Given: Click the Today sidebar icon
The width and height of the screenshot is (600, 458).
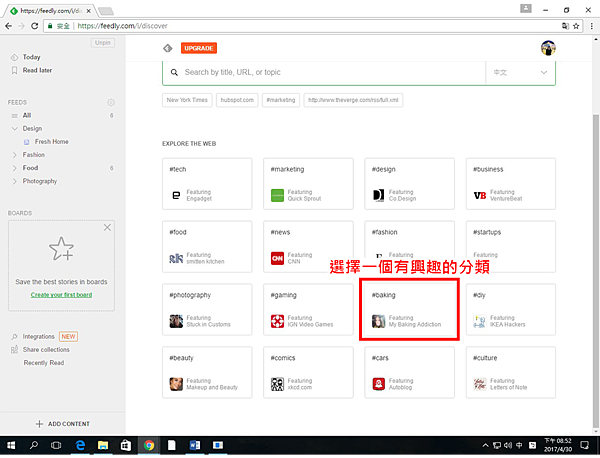Looking at the screenshot, I should (14, 57).
